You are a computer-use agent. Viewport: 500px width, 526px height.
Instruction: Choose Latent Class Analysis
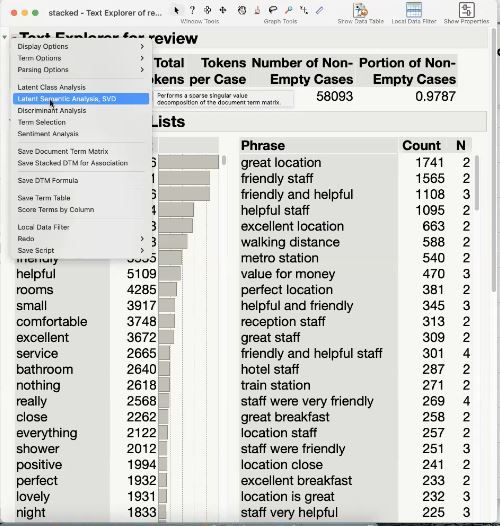81,87
